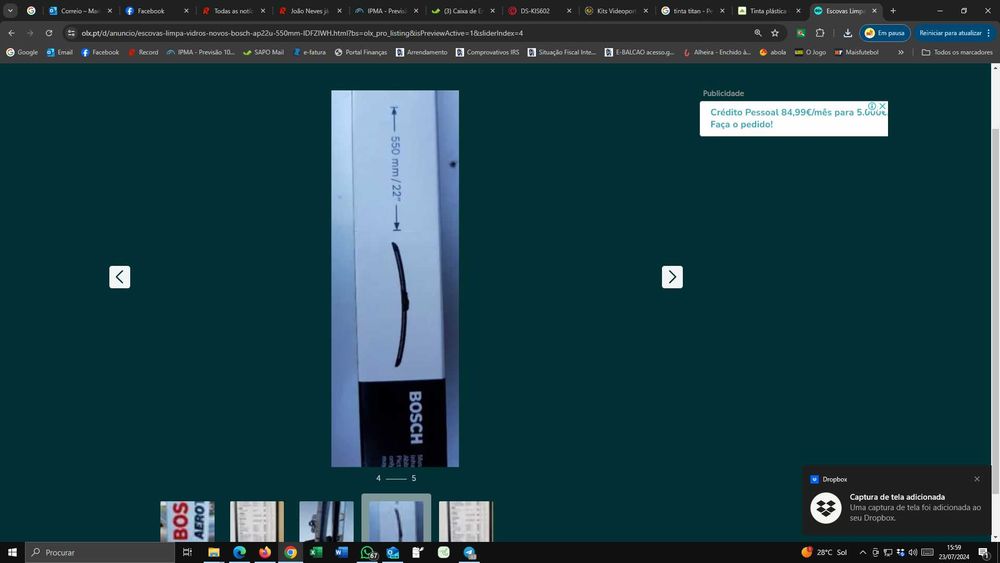Open the zoom indicator in address bar
Screen dimensions: 1000x563
click(x=758, y=33)
